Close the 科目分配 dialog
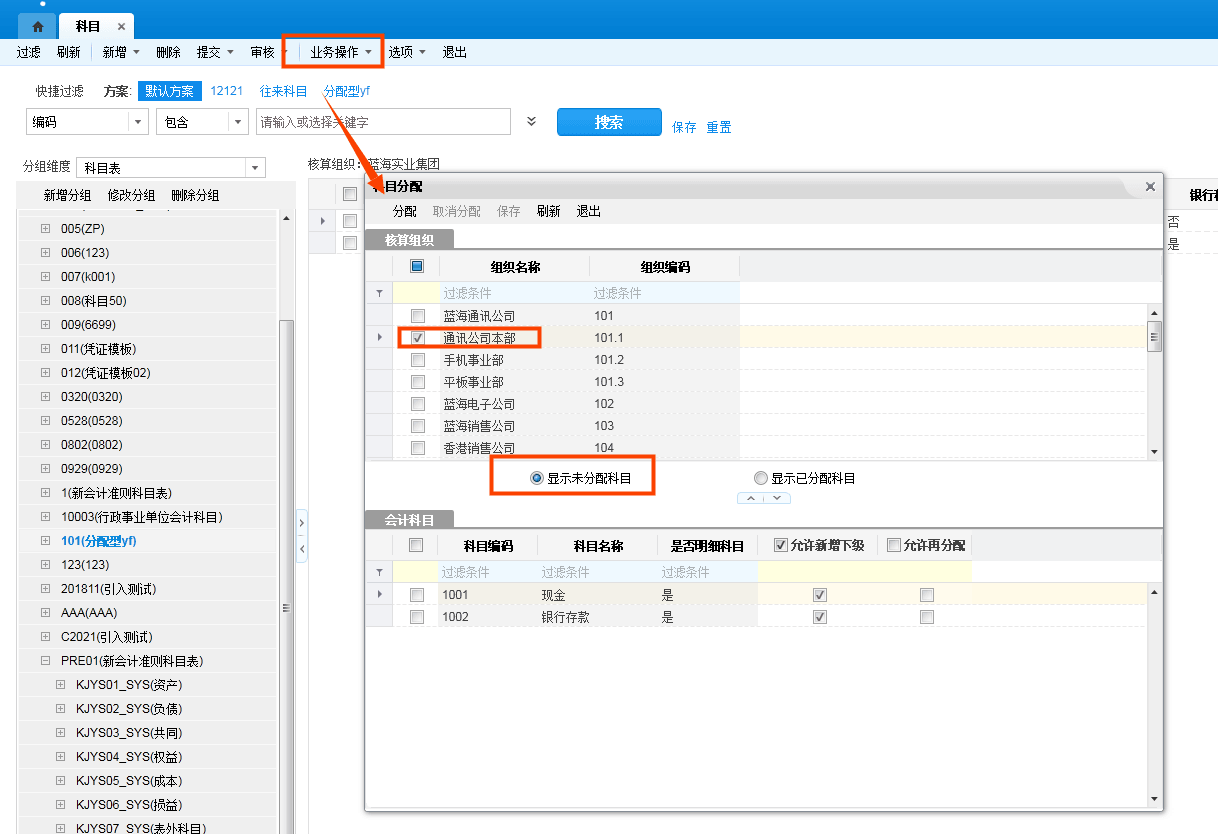1218x834 pixels. coord(1150,186)
